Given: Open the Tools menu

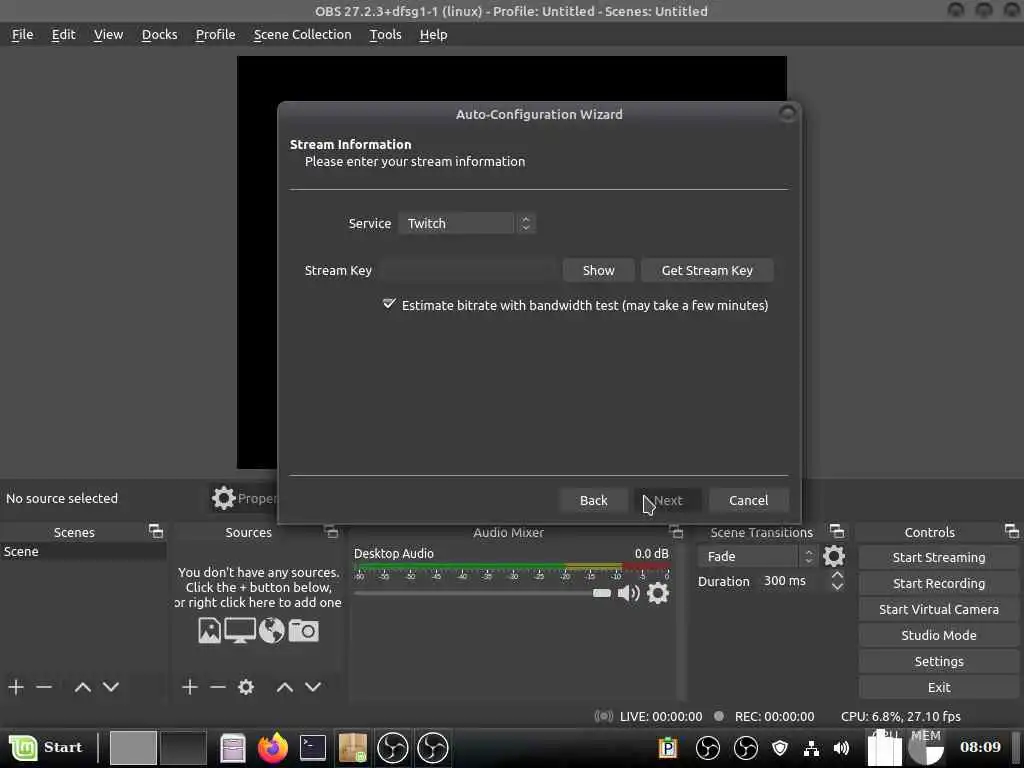Looking at the screenshot, I should click(x=385, y=35).
